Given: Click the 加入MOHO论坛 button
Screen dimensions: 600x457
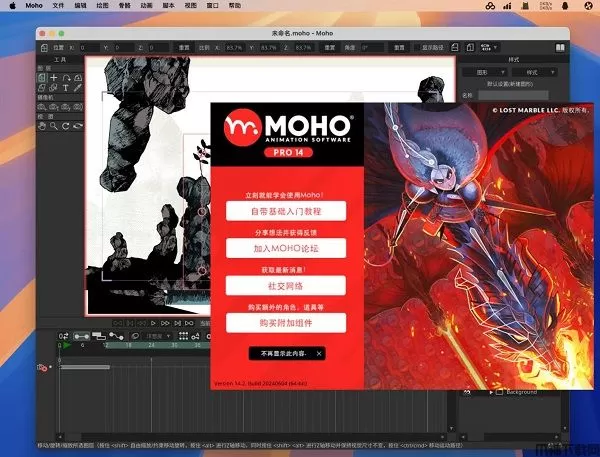Looking at the screenshot, I should [285, 249].
